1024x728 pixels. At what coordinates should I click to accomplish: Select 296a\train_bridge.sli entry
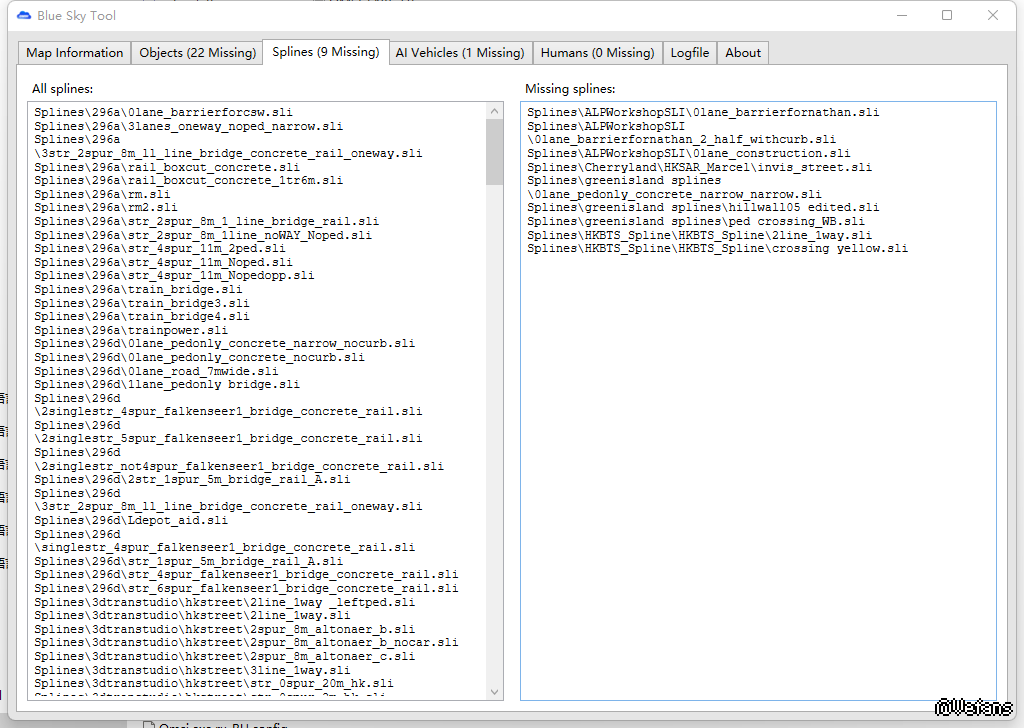[x=138, y=289]
